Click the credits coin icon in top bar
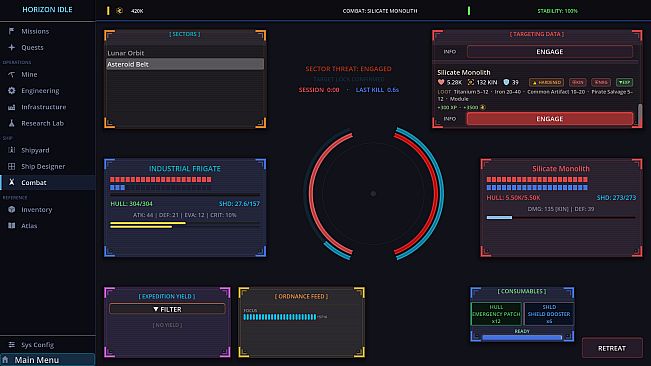 (x=120, y=11)
